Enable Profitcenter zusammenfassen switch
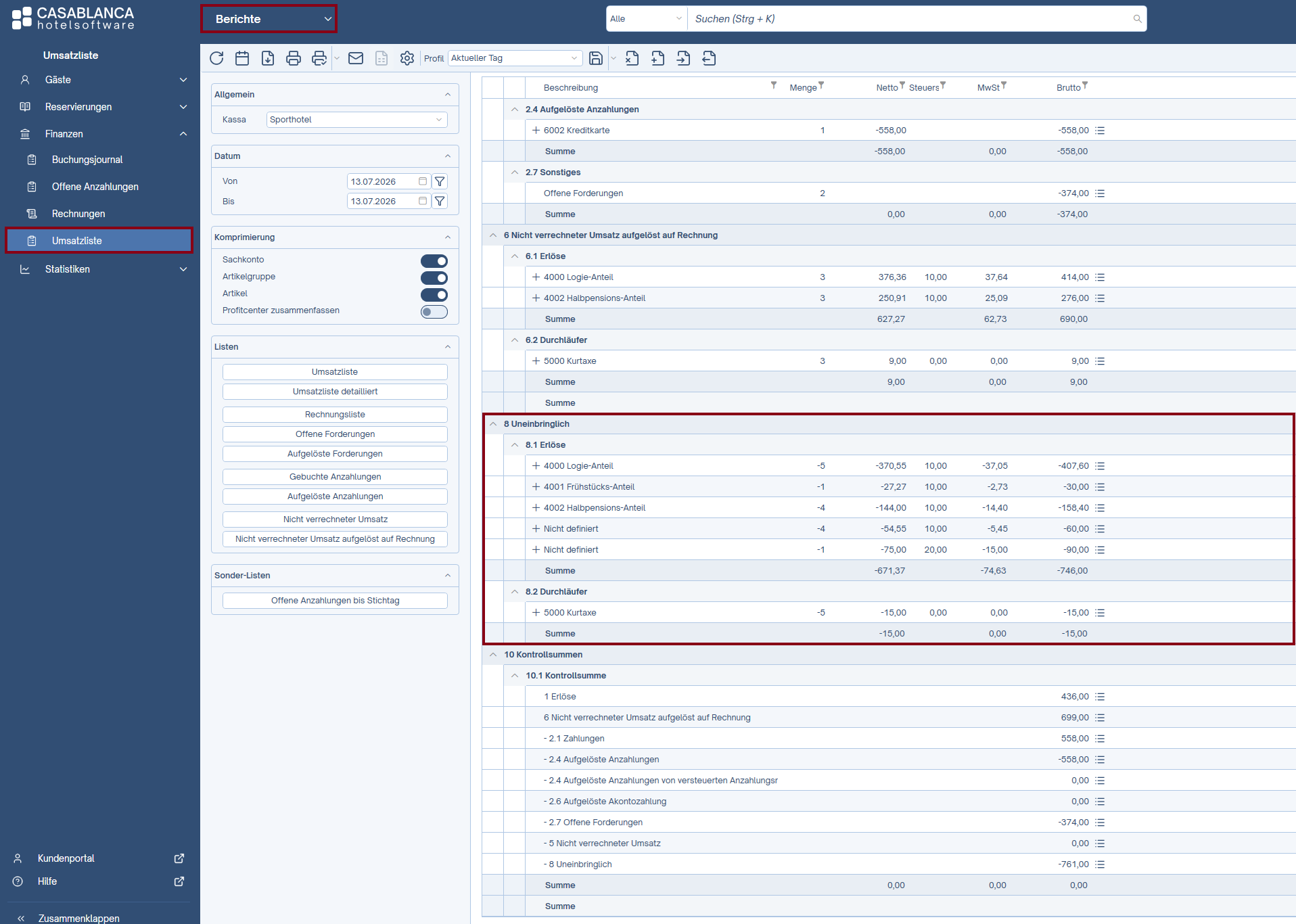 coord(434,312)
